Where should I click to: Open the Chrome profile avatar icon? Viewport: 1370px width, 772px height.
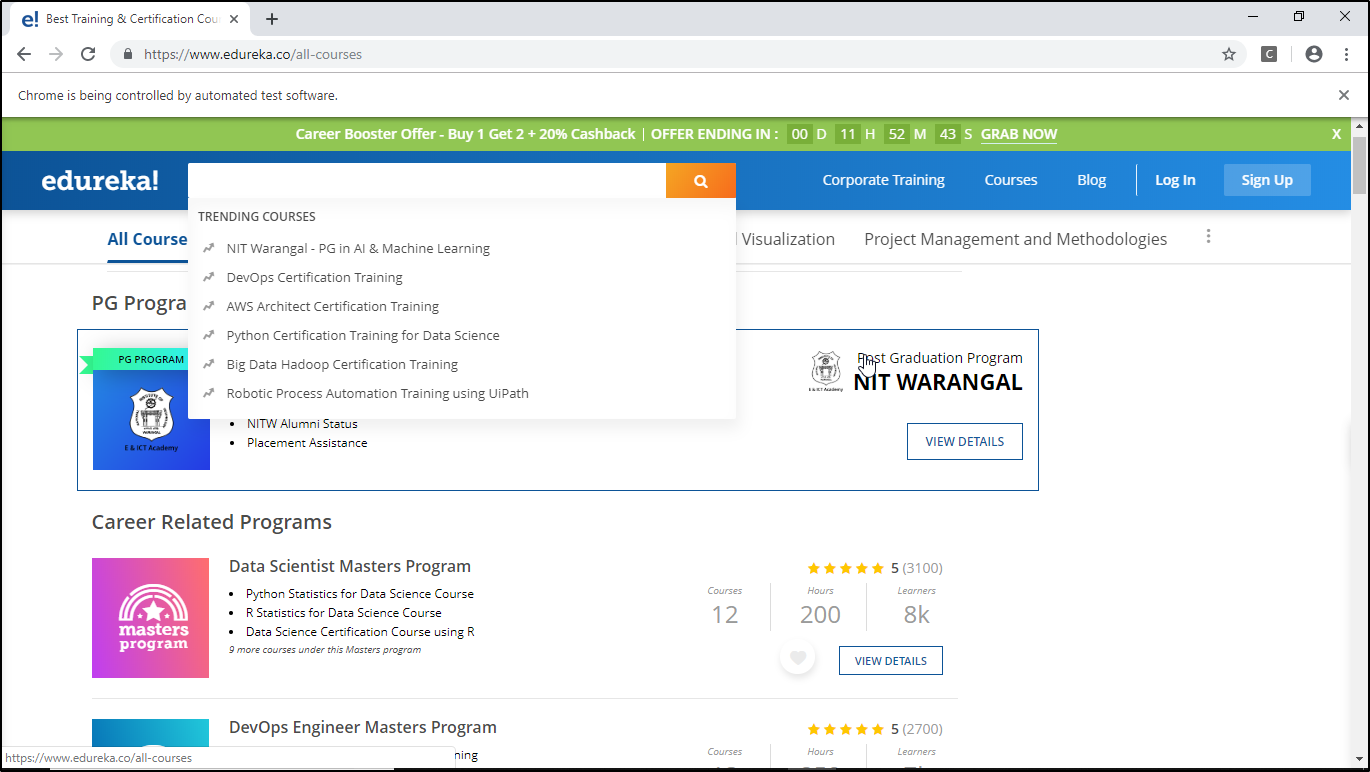coord(1313,54)
